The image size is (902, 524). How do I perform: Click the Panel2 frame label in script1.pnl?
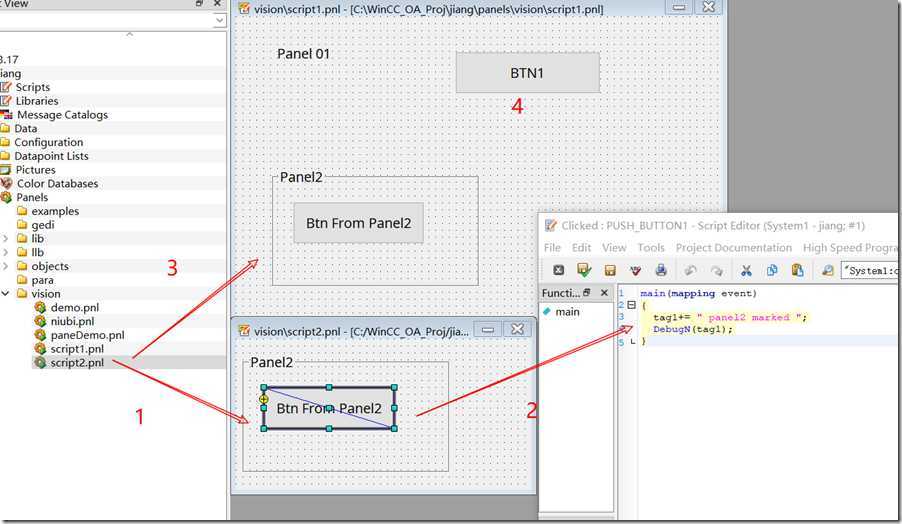(301, 177)
